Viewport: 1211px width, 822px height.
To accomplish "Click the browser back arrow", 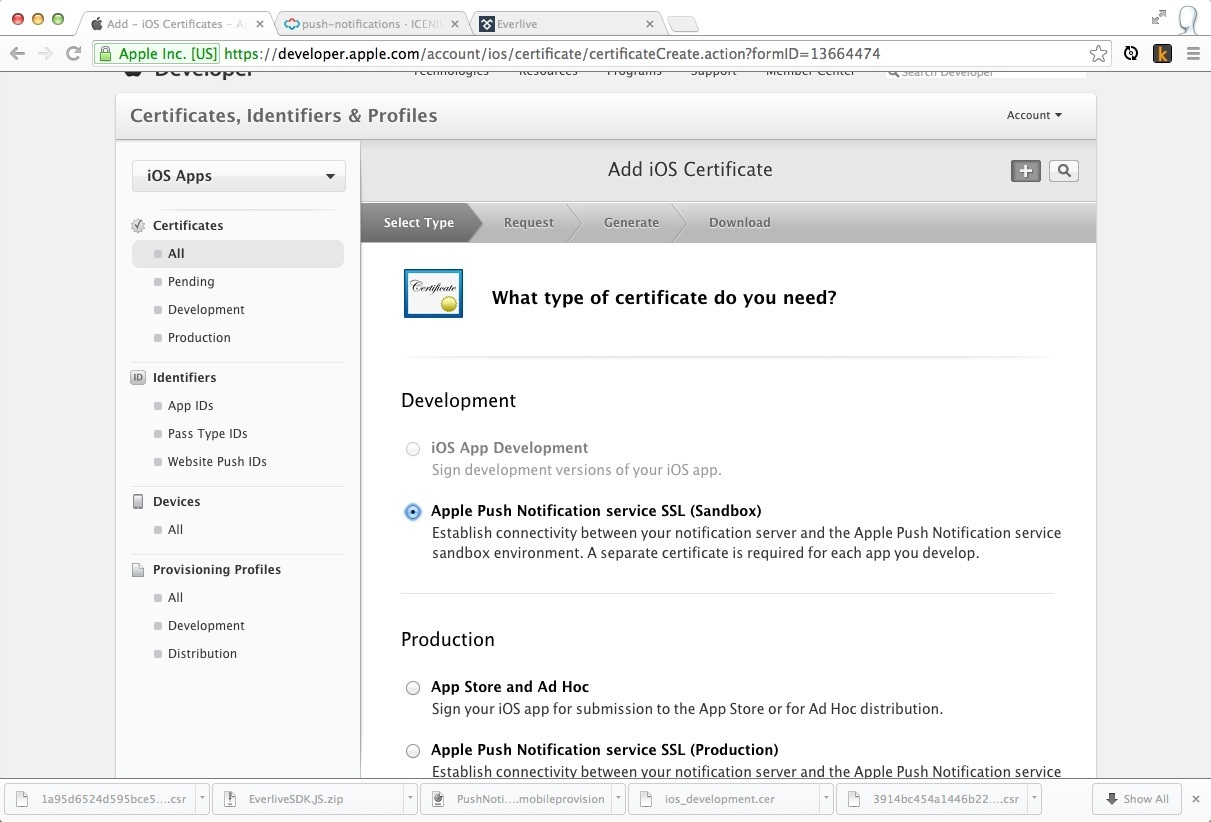I will coord(17,54).
